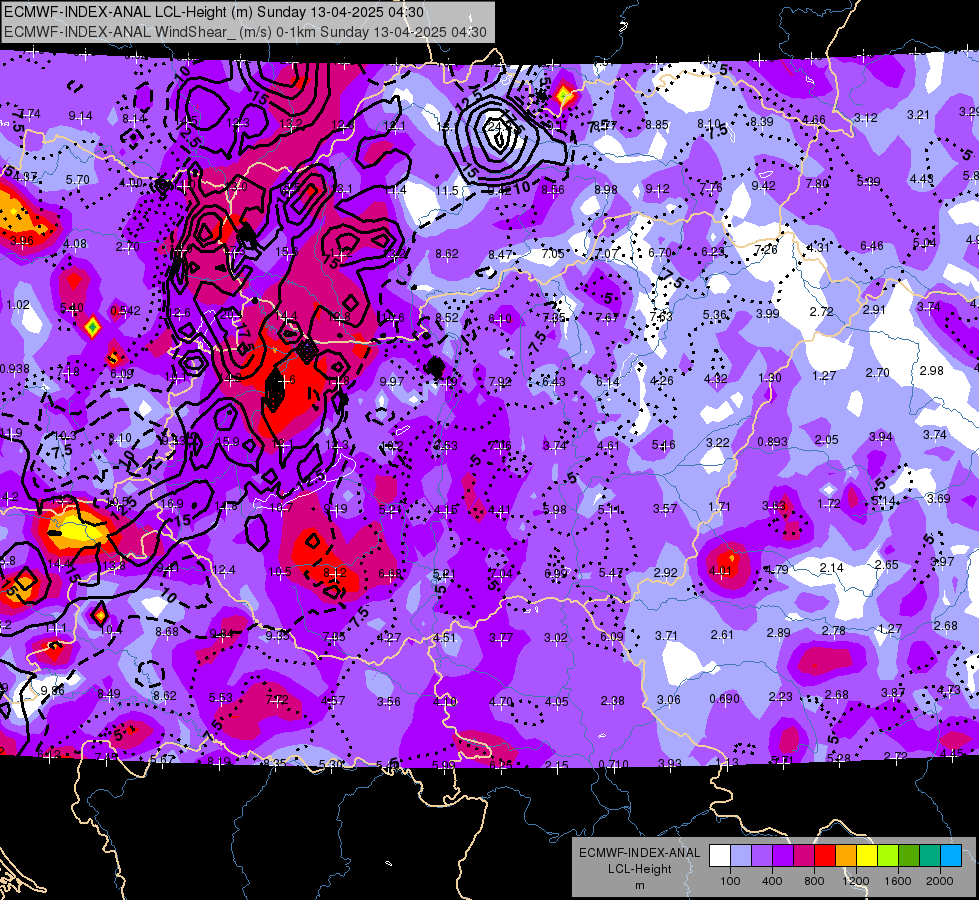Click the wind shear value '1.30'
This screenshot has height=900, width=979.
point(769,377)
